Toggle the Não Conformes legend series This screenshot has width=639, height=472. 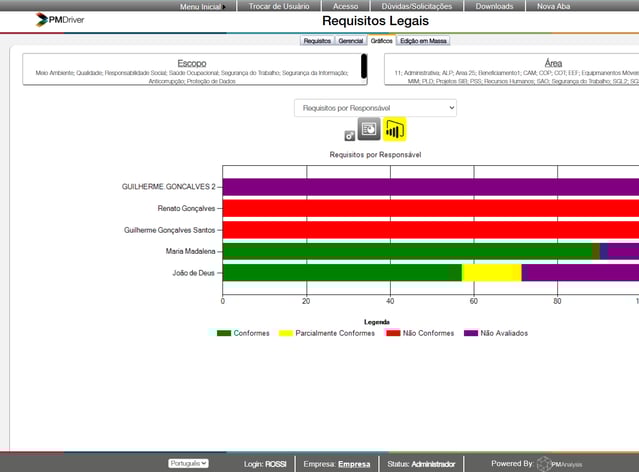(421, 333)
